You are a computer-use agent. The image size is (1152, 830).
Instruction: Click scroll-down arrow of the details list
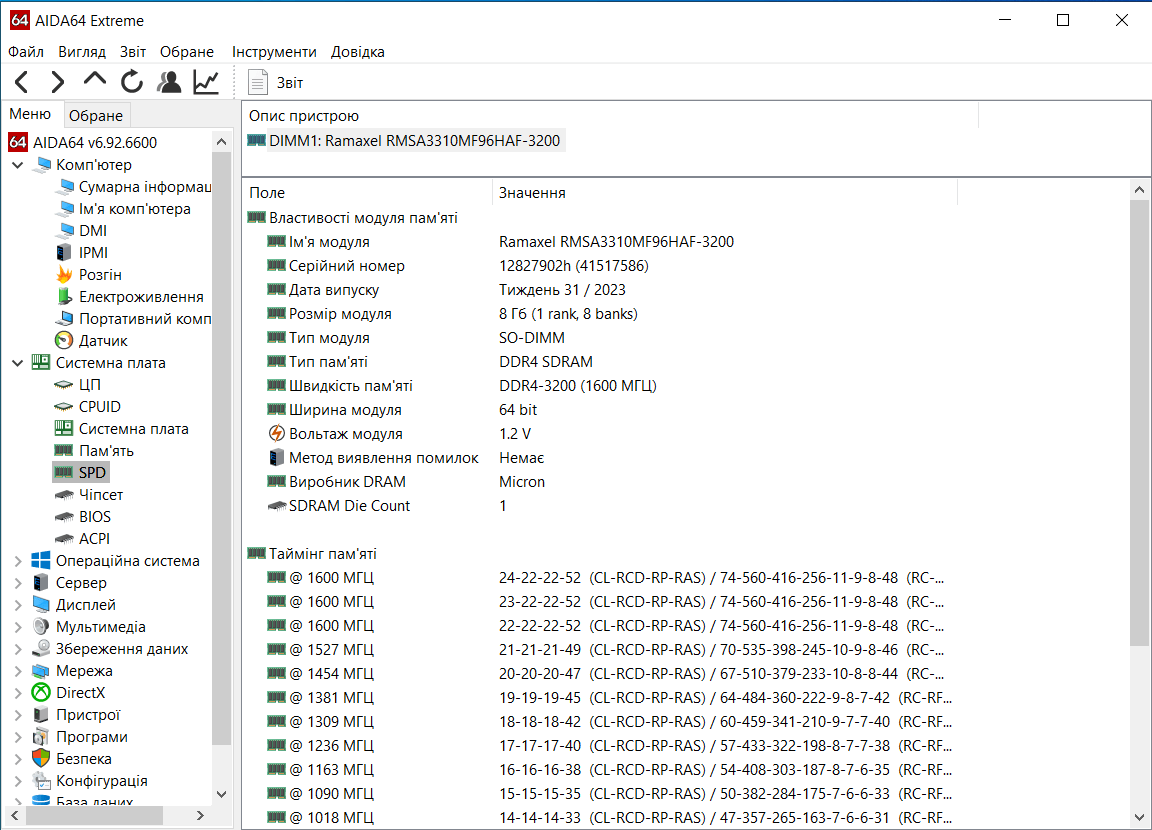click(x=1140, y=817)
